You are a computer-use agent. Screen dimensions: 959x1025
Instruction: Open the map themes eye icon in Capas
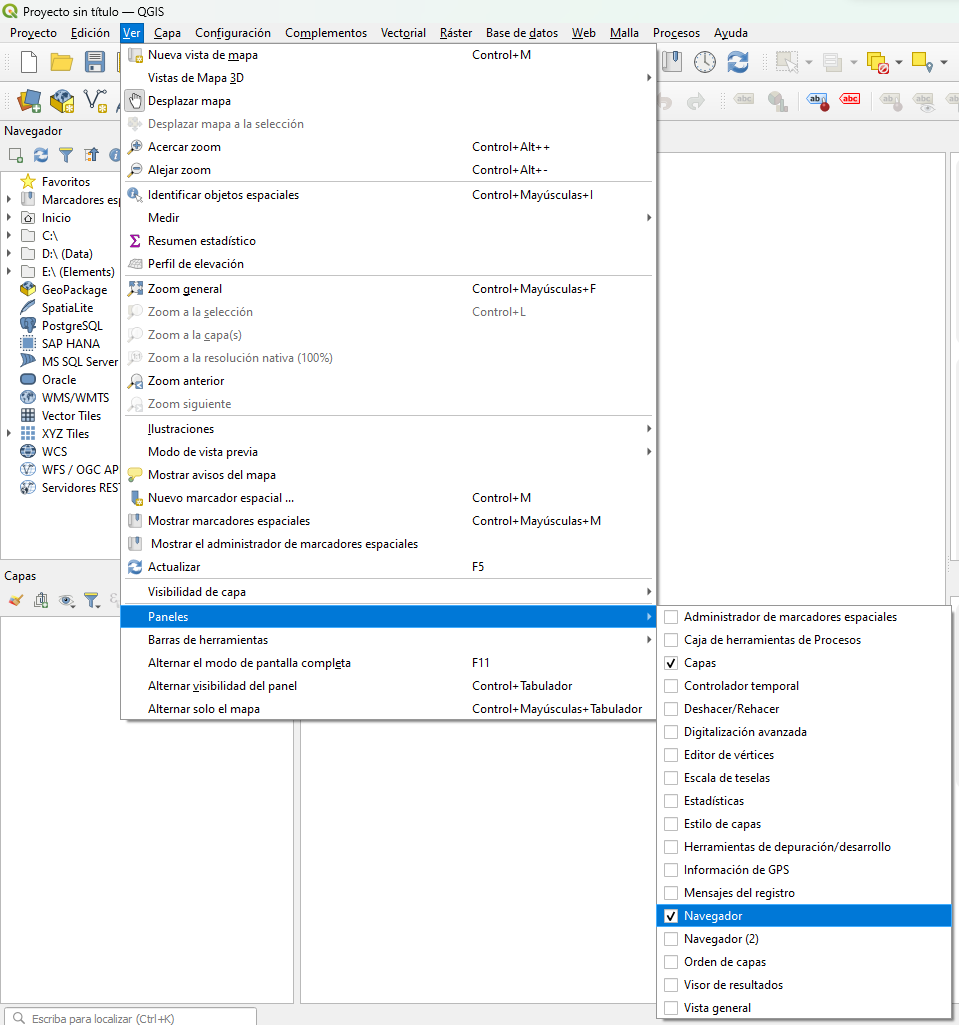point(66,600)
